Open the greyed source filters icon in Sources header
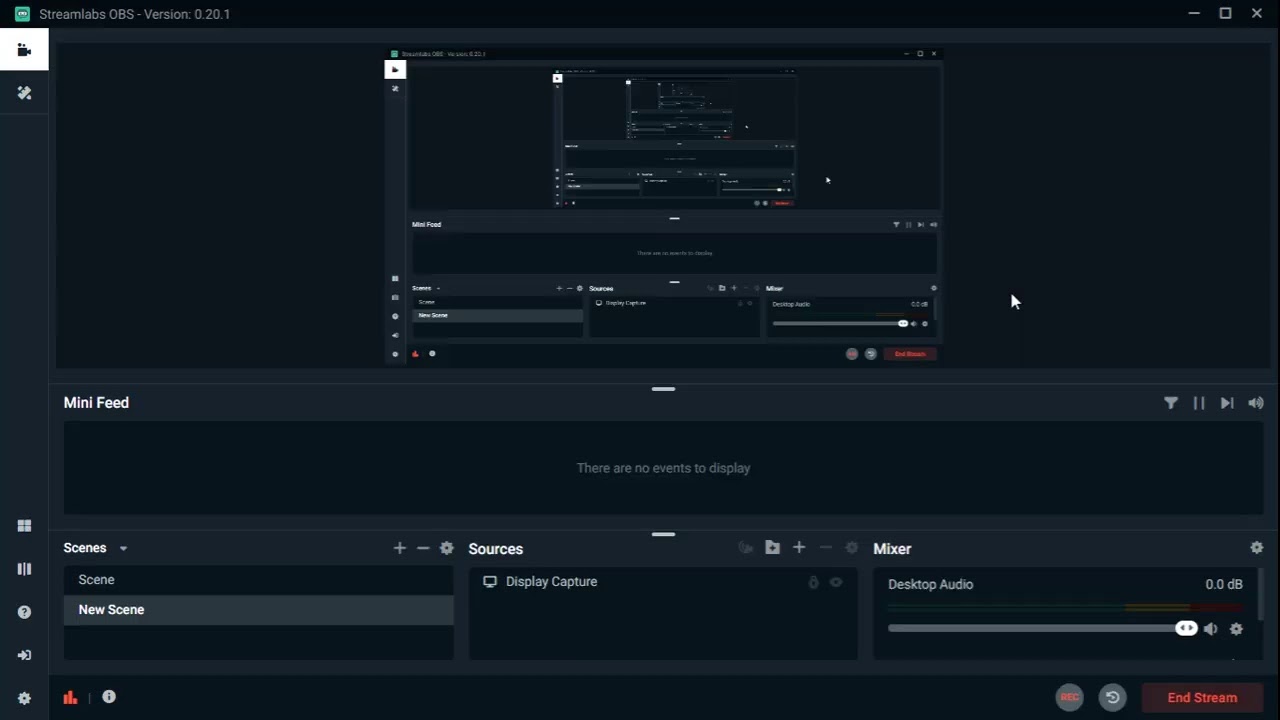The width and height of the screenshot is (1280, 720). [745, 548]
